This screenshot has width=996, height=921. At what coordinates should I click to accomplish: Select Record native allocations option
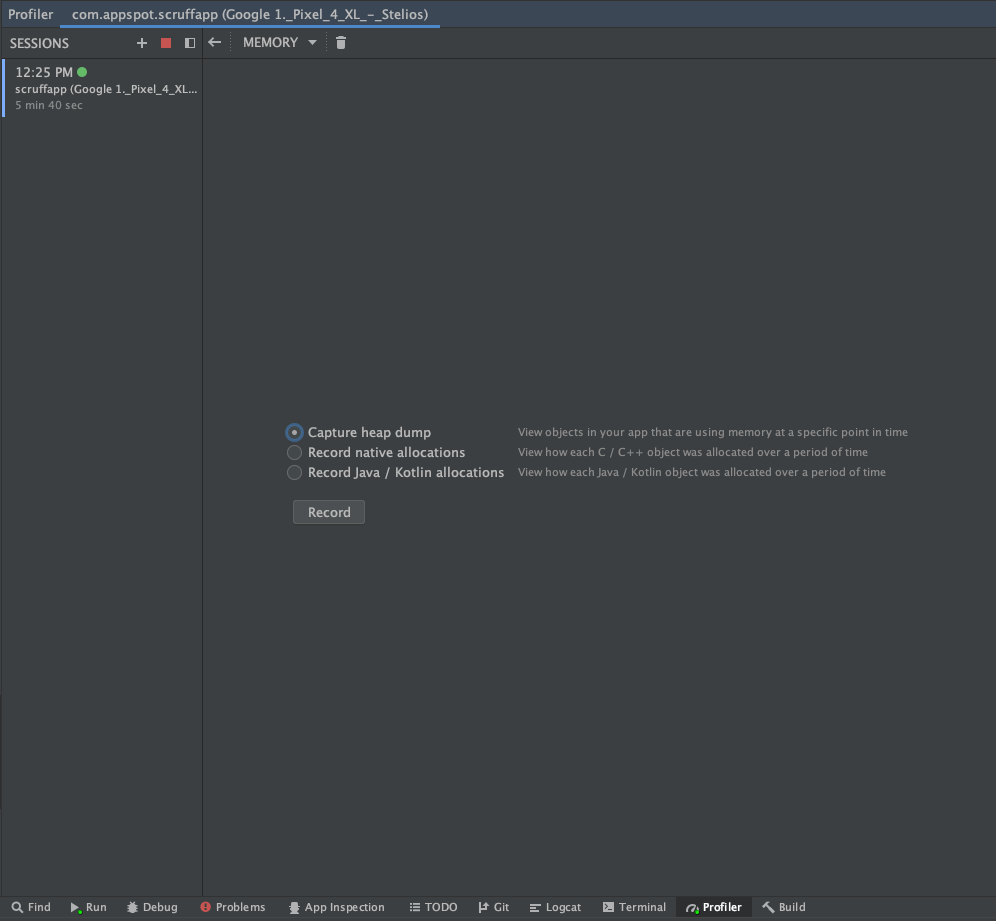point(375,452)
